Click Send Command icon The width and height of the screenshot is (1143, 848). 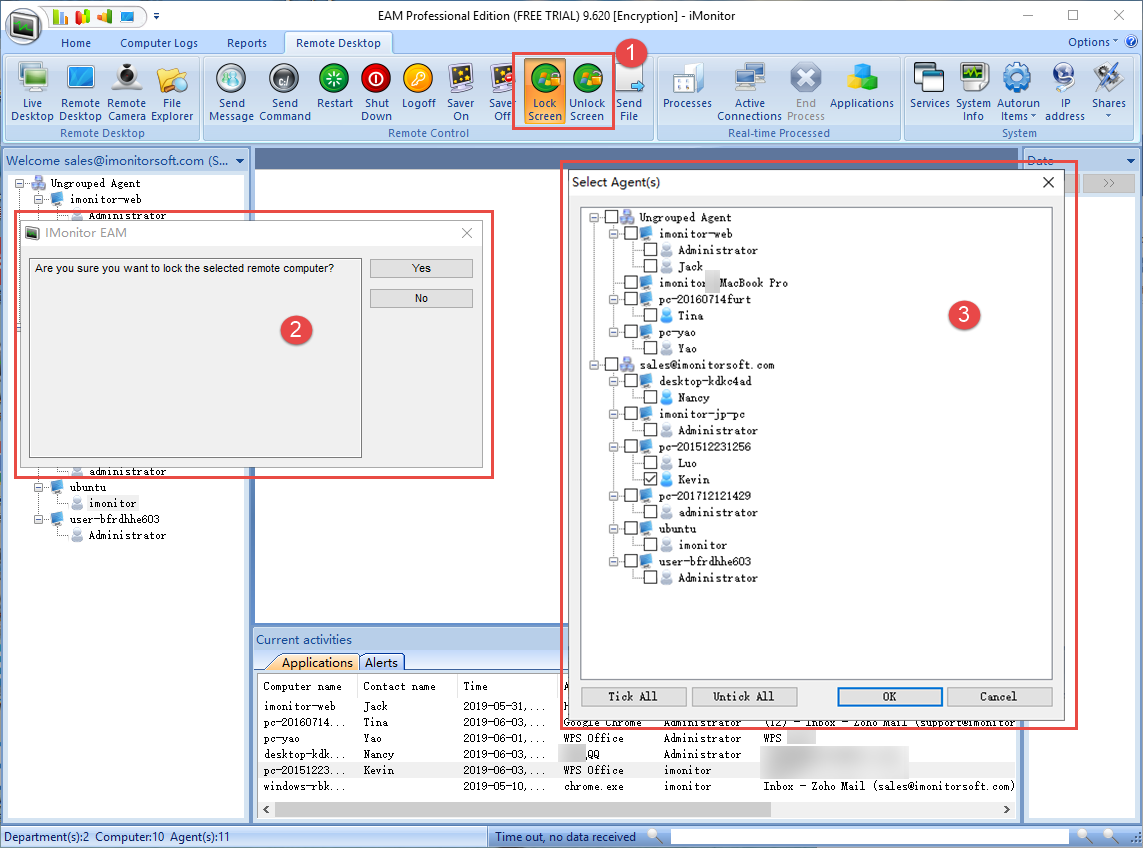284,92
